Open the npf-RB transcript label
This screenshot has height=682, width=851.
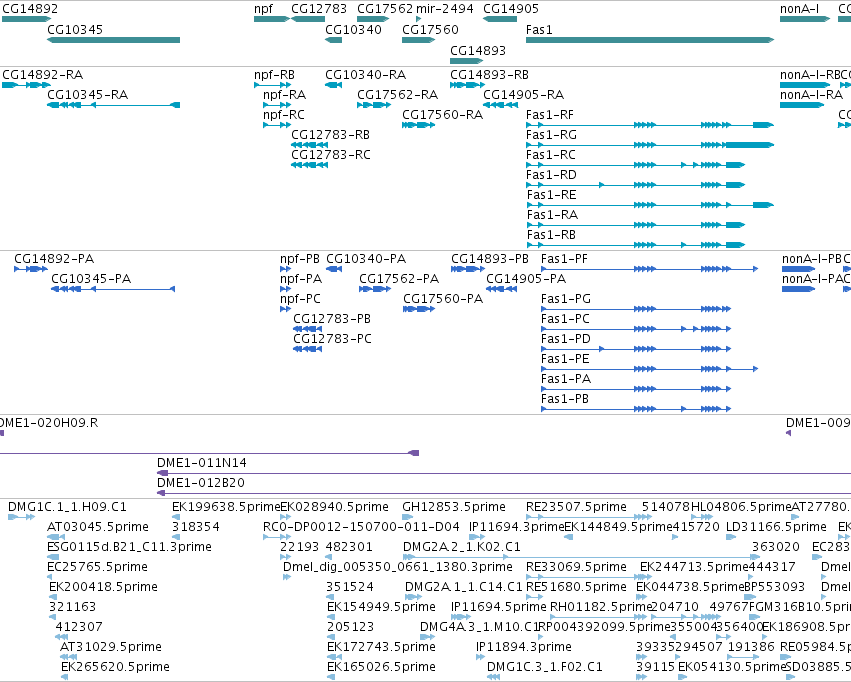(x=275, y=74)
